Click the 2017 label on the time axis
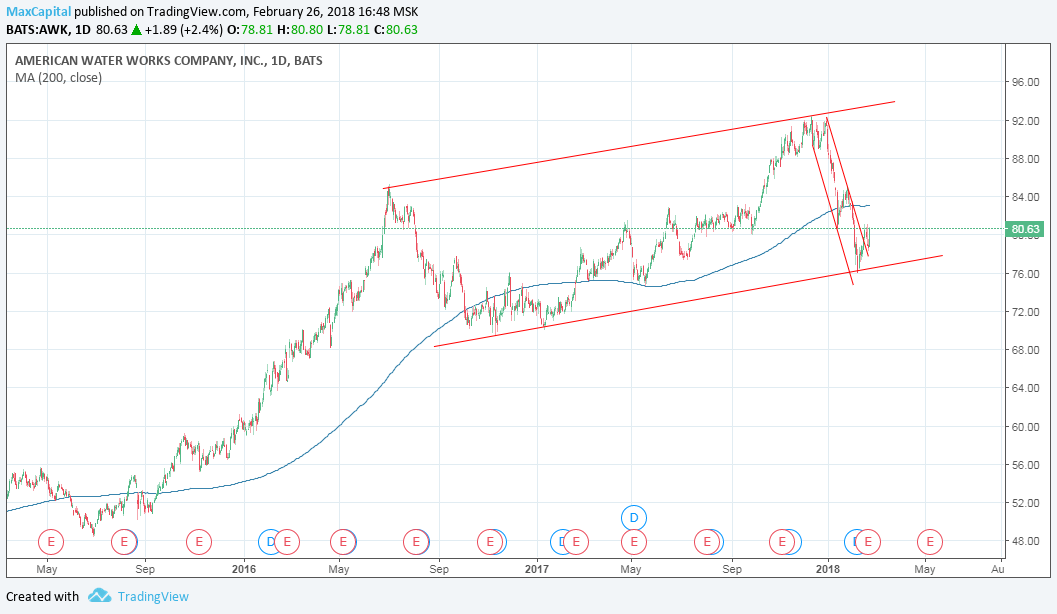 (x=537, y=570)
